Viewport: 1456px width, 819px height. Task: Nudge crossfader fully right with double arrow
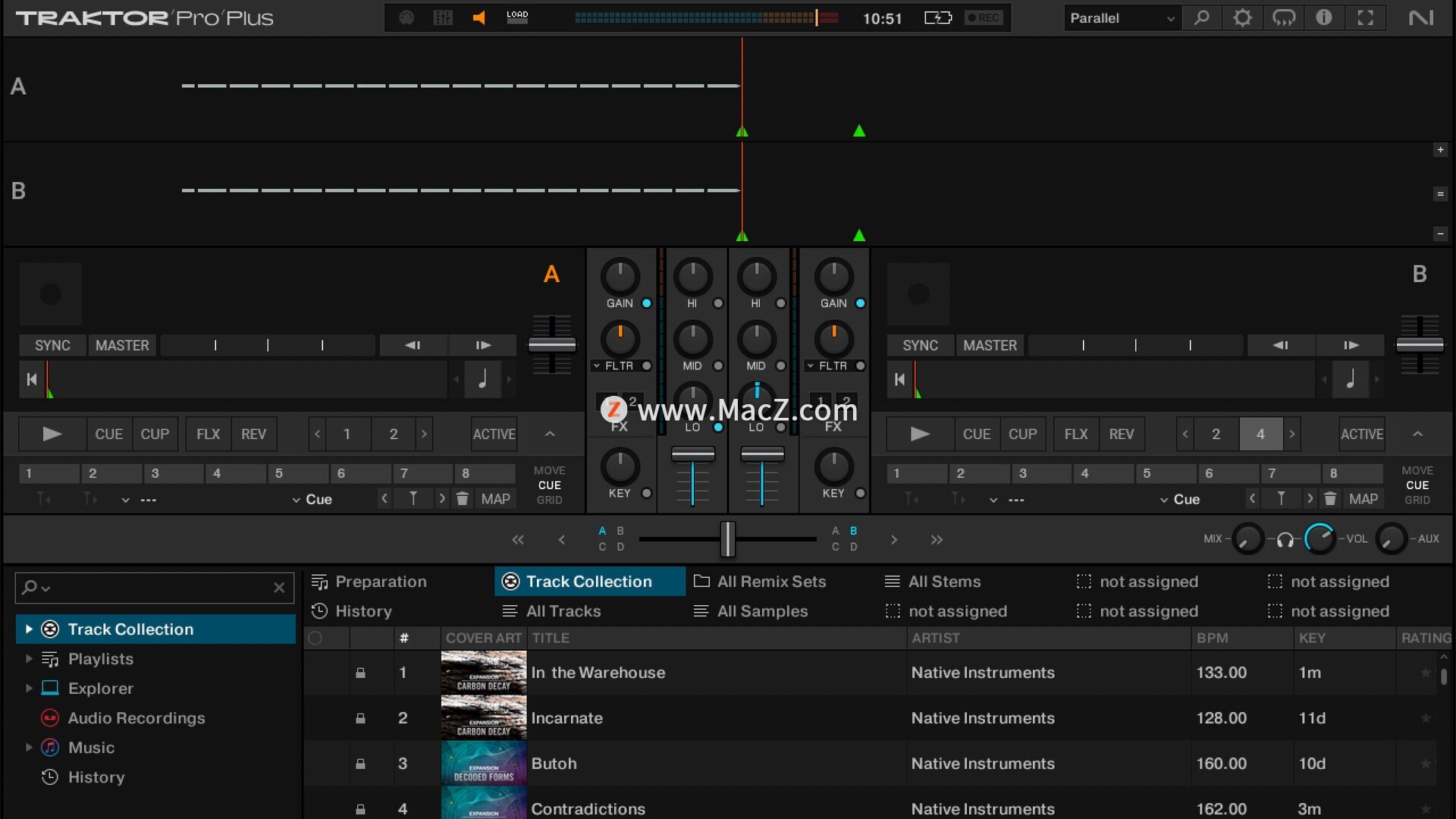click(937, 540)
